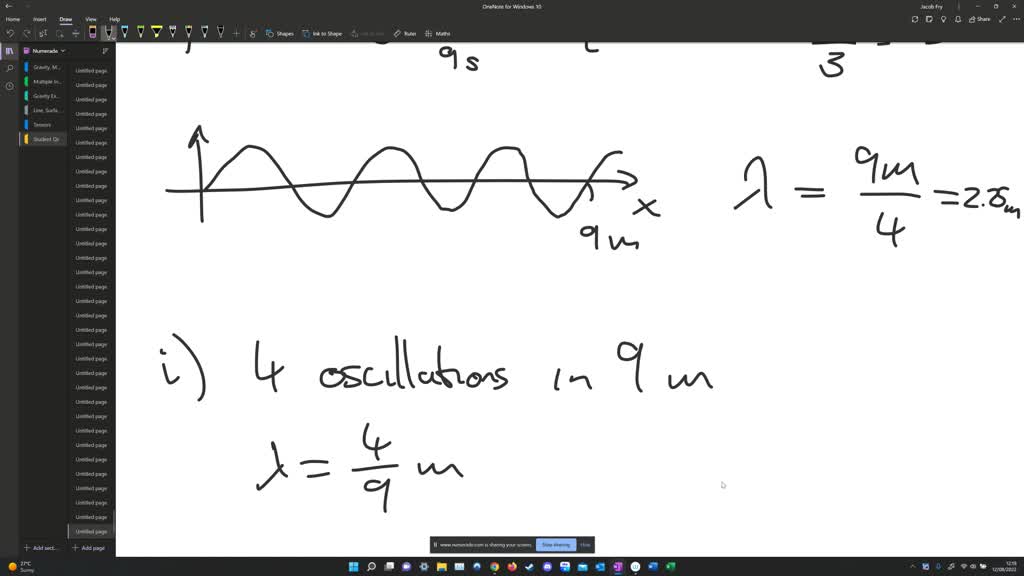1024x576 pixels.
Task: Open the notifications bell icon
Action: point(957,20)
